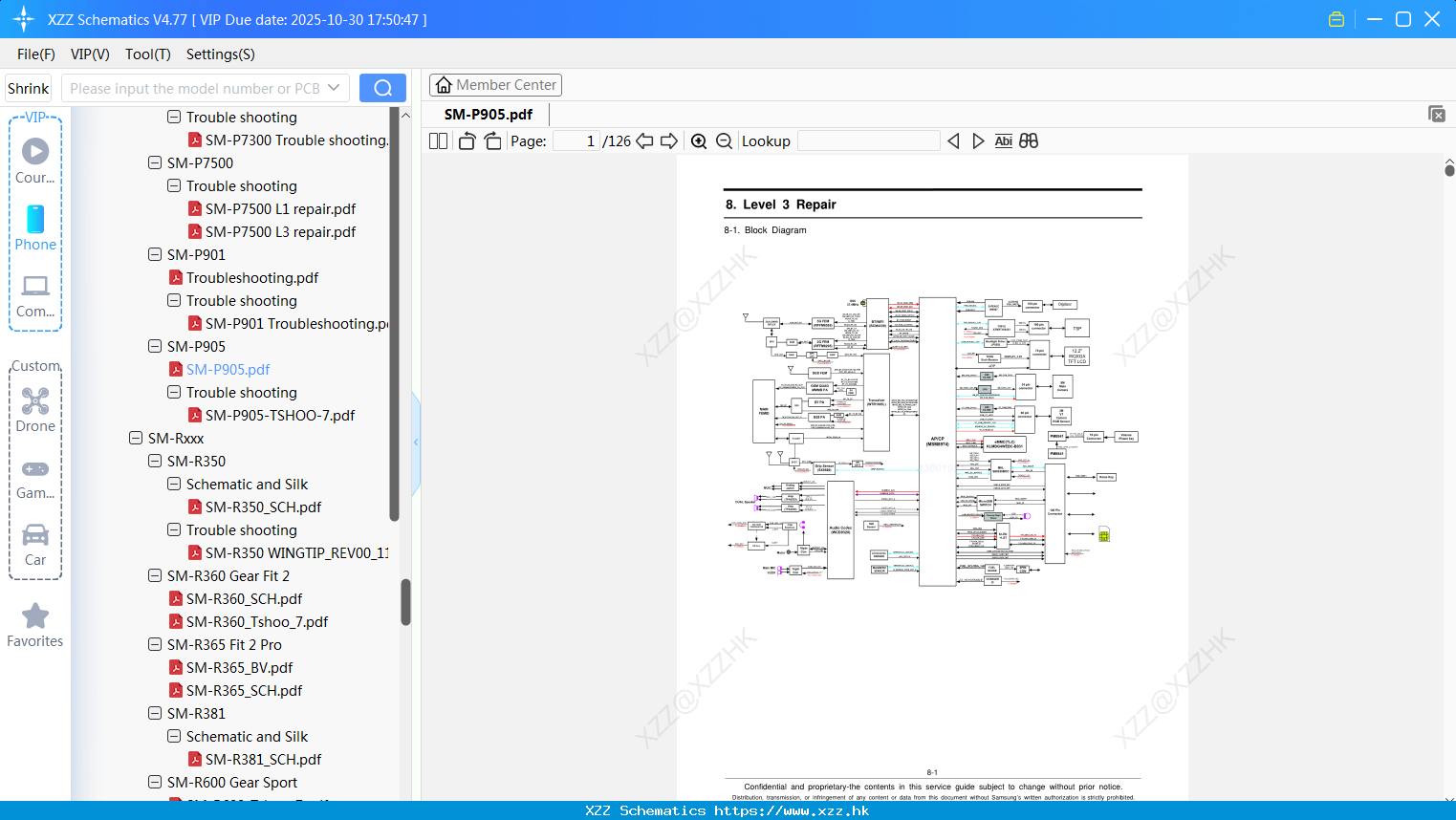This screenshot has width=1456, height=820.
Task: Open SM-P7500 L1 repair.pdf
Action: [x=280, y=208]
